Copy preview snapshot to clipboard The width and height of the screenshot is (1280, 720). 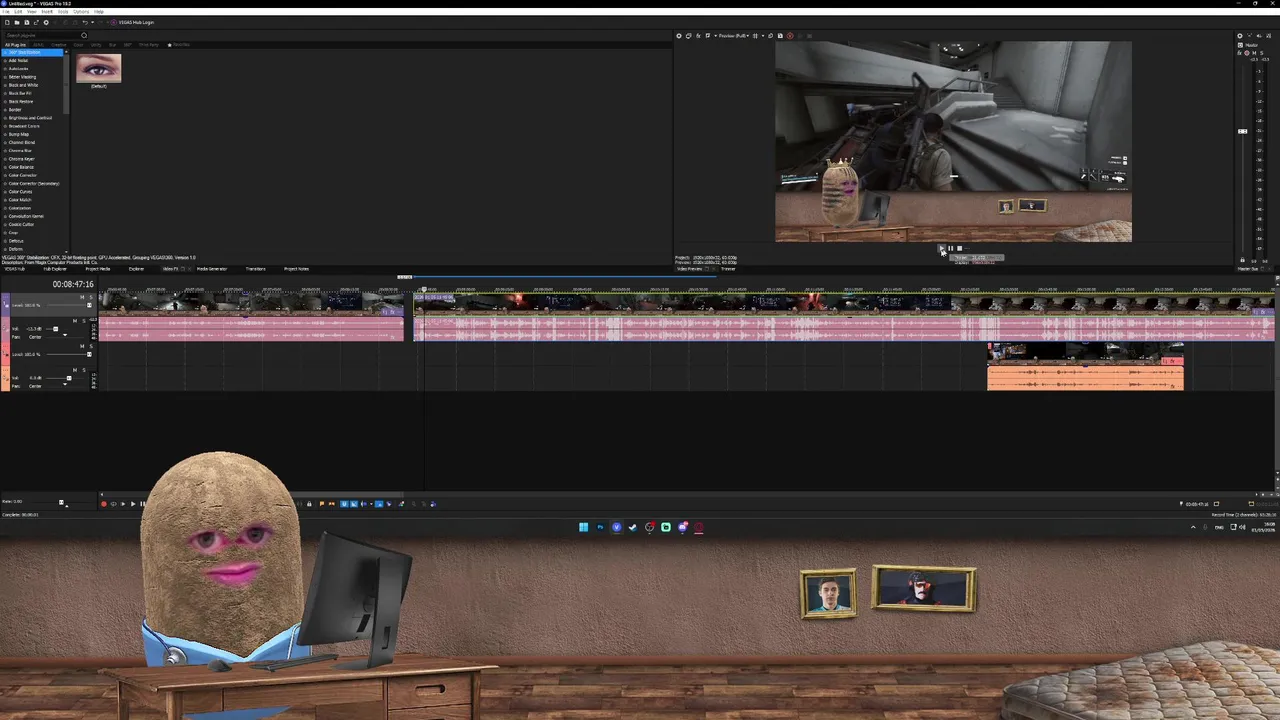pyautogui.click(x=770, y=36)
